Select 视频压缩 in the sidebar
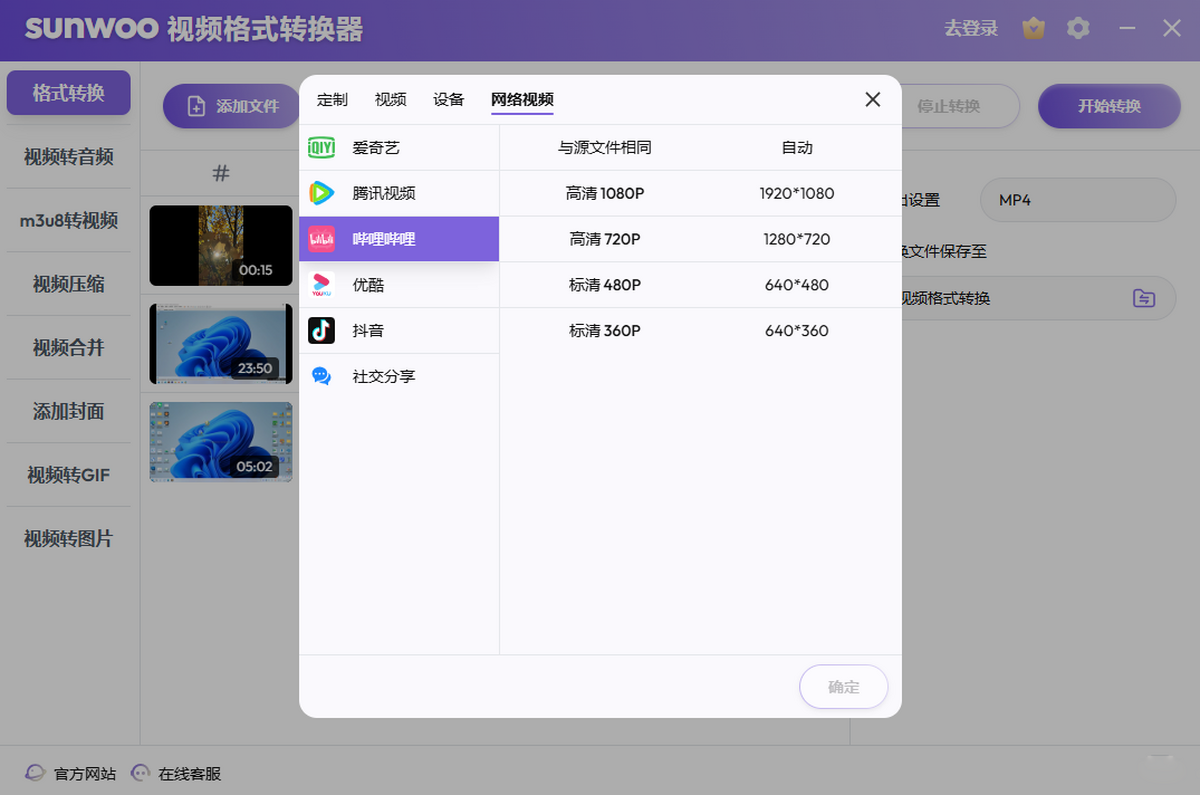The image size is (1200, 795). tap(68, 283)
